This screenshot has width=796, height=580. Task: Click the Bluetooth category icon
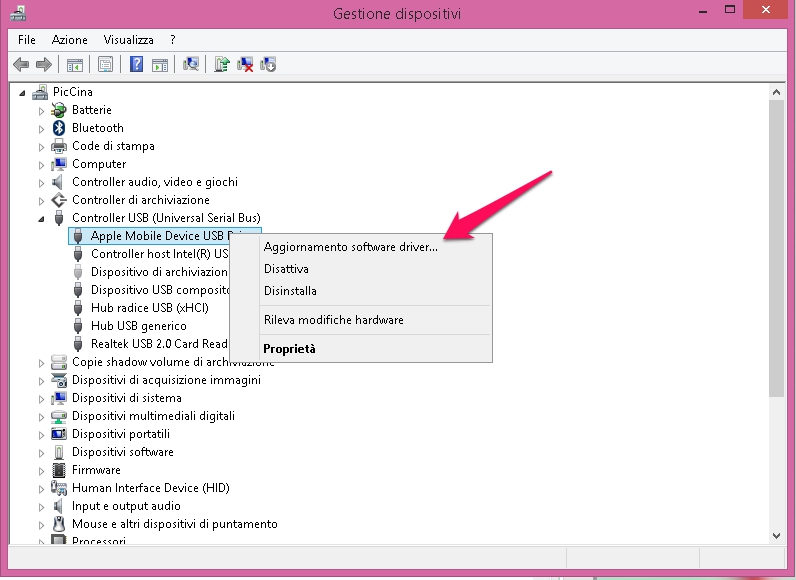[x=59, y=128]
